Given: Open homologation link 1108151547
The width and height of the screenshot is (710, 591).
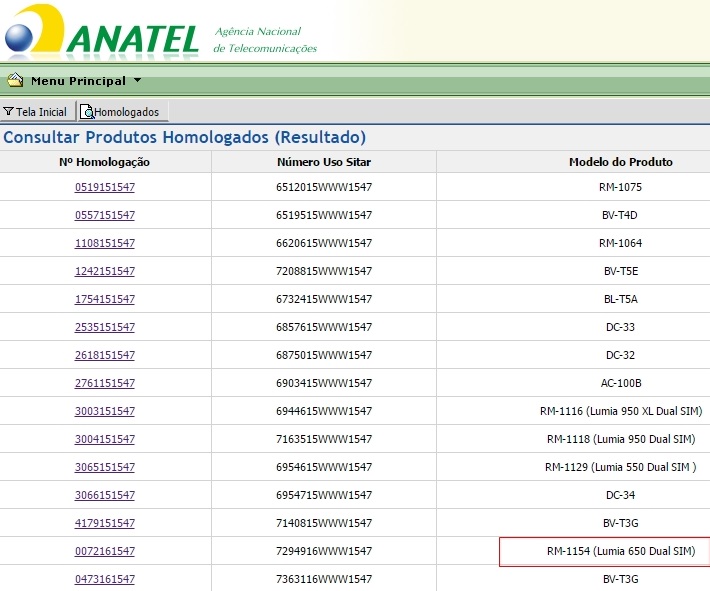Looking at the screenshot, I should click(x=105, y=243).
